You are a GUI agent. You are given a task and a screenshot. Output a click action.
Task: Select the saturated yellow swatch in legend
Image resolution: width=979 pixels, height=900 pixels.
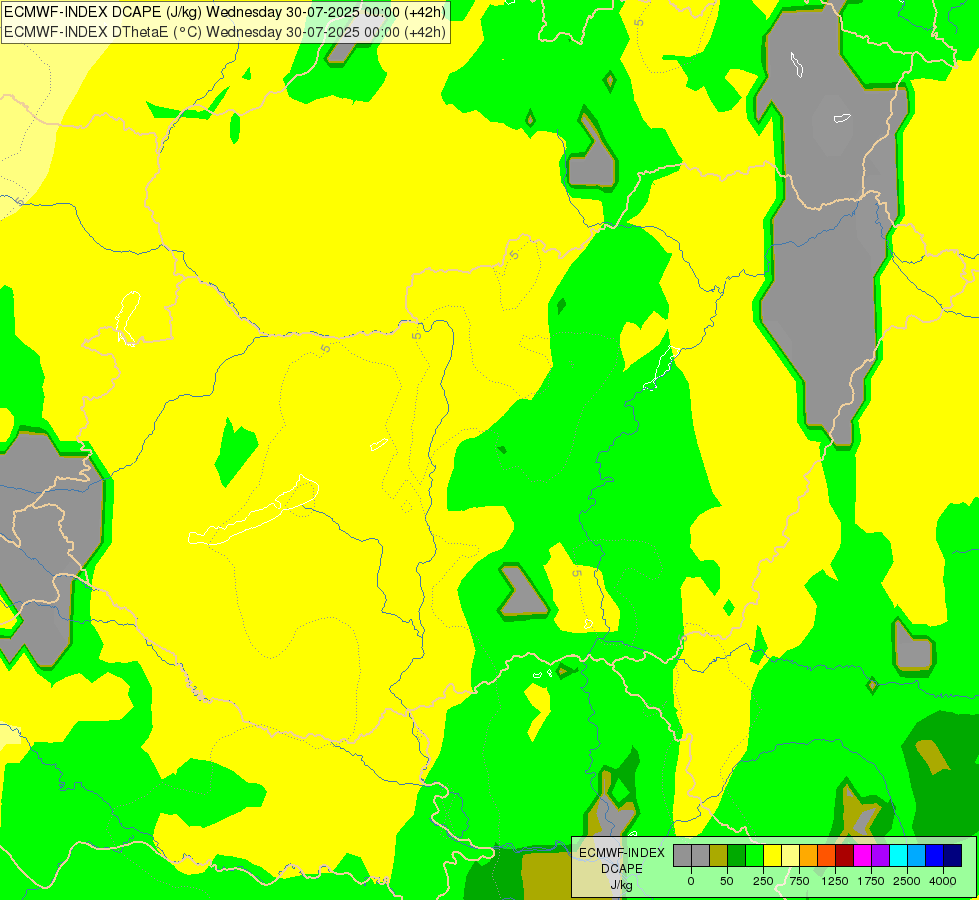tap(772, 856)
